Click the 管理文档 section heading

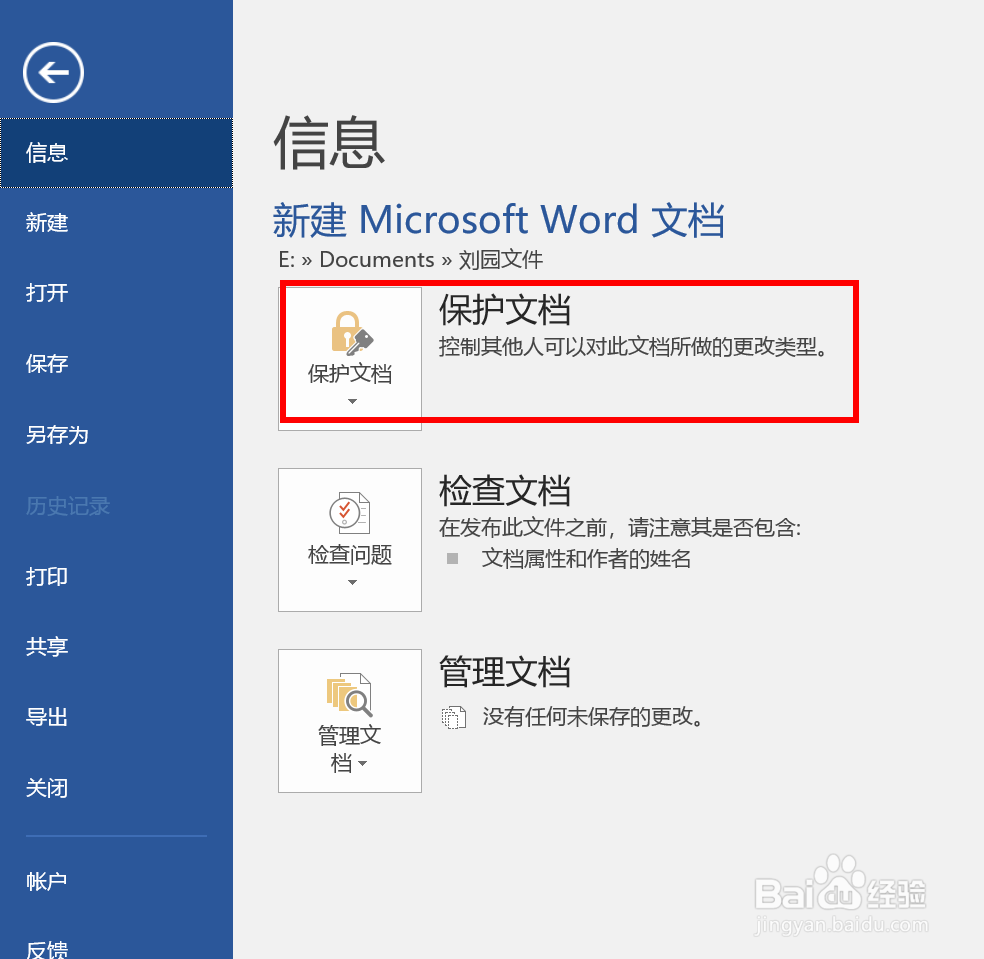(505, 672)
